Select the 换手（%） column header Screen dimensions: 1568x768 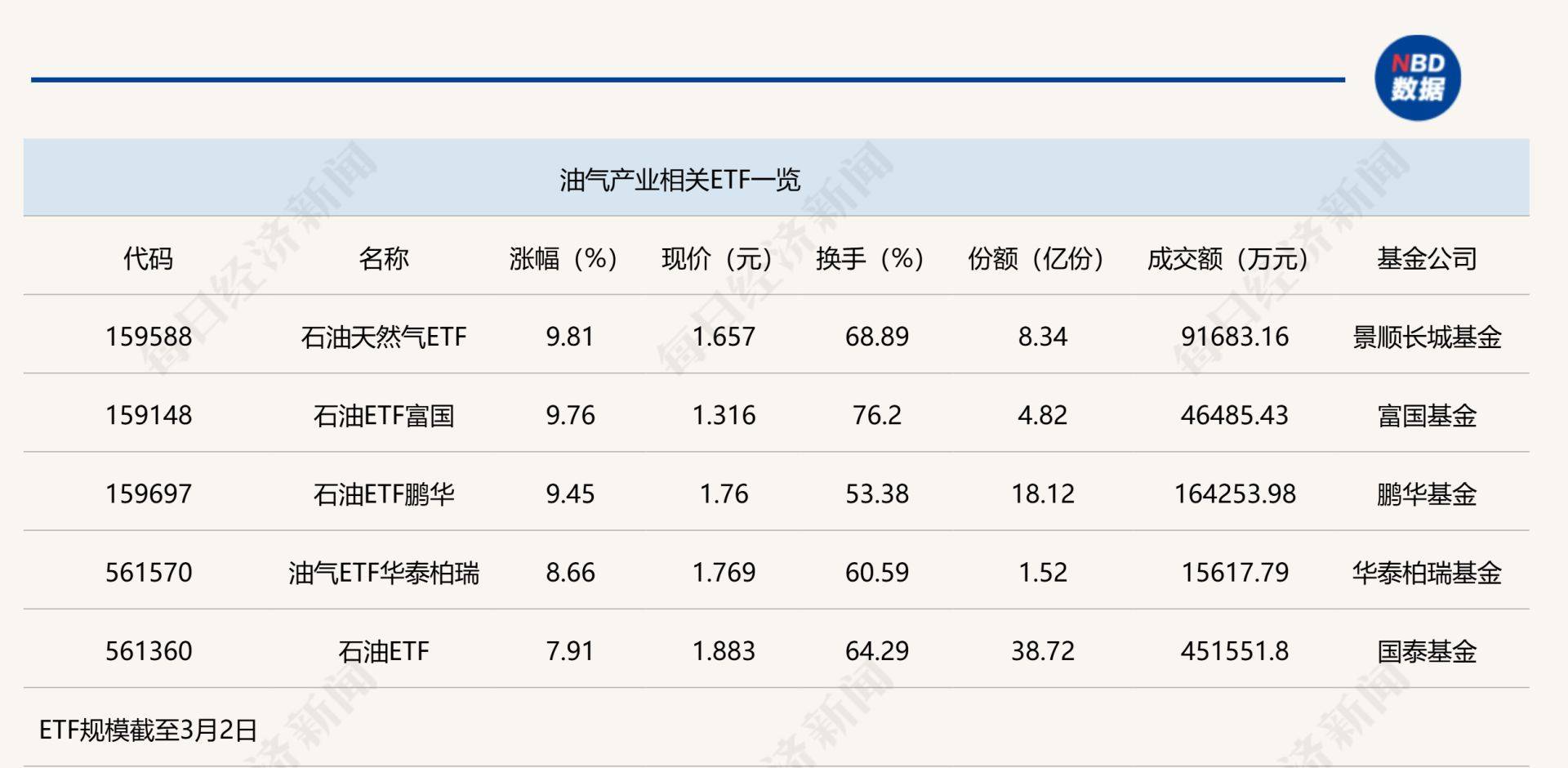[x=869, y=259]
